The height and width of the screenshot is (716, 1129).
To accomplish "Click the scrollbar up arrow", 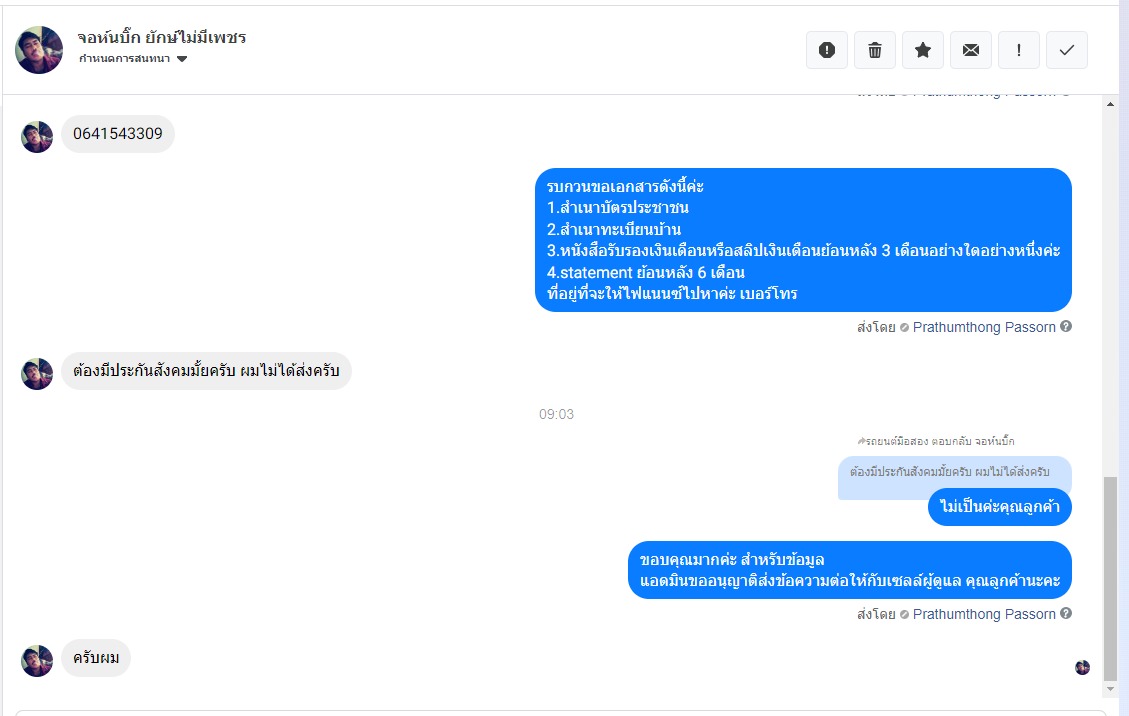I will click(x=1110, y=104).
